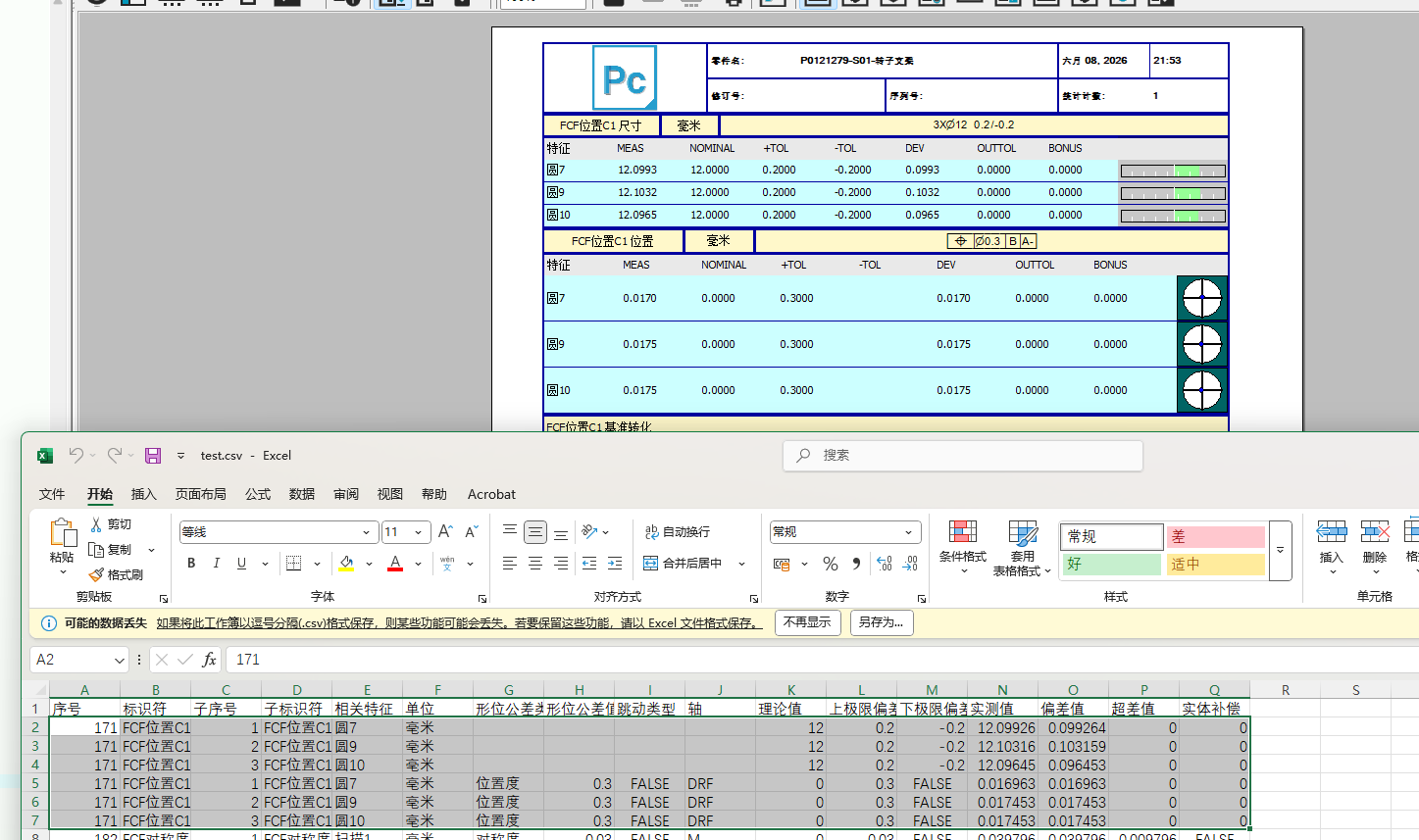Click the accounting number format icon
Viewport: 1419px width, 840px height.
[x=782, y=564]
